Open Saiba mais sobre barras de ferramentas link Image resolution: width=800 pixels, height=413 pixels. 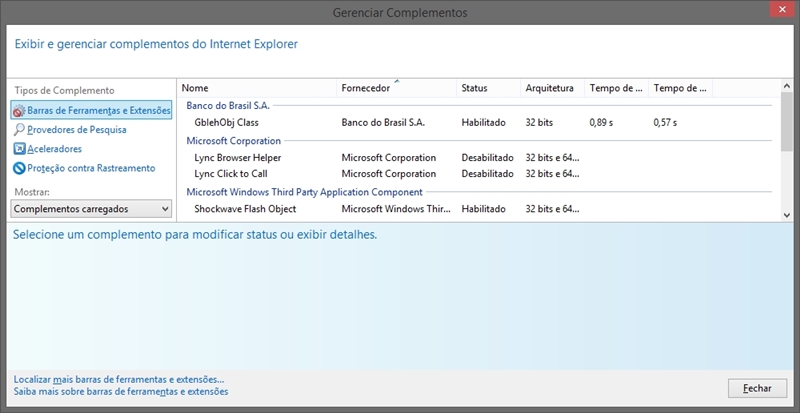coord(120,392)
